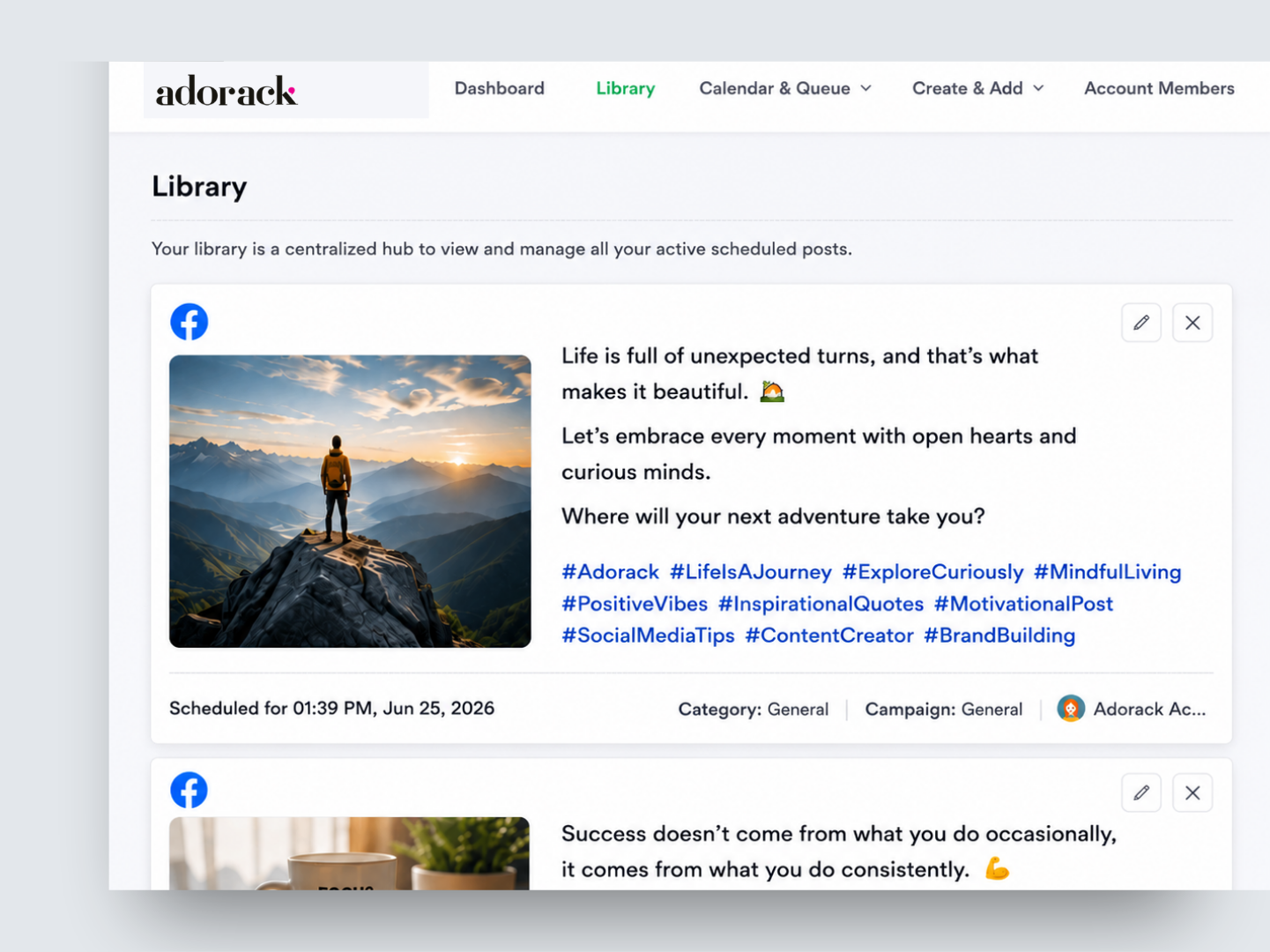Screen dimensions: 1270x952
Task: Click the #LifeIsAJourney hashtag
Action: [750, 572]
